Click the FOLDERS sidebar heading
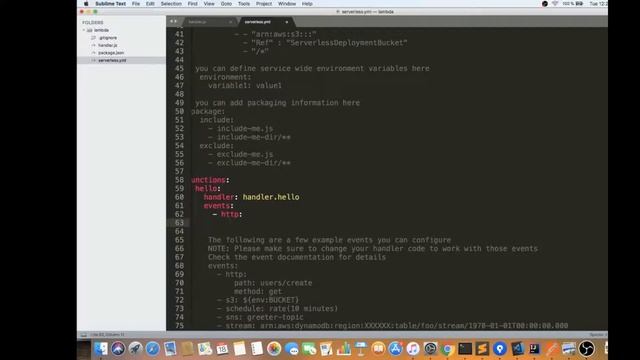The image size is (640, 360). [x=93, y=22]
